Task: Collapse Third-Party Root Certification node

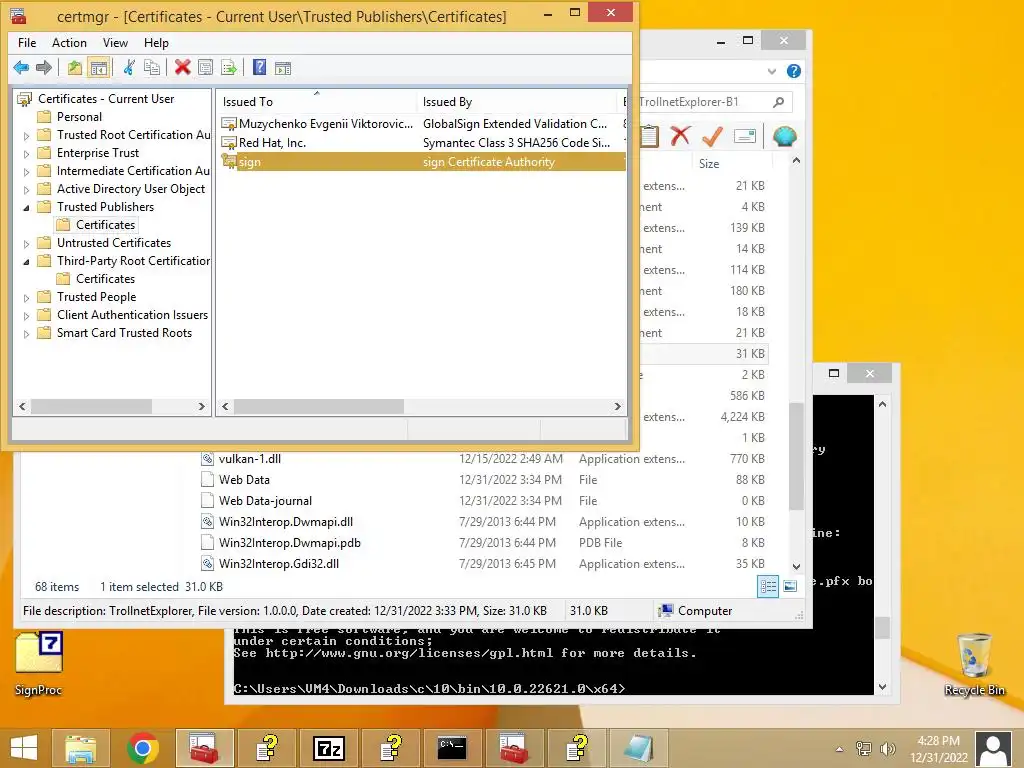Action: pos(26,262)
